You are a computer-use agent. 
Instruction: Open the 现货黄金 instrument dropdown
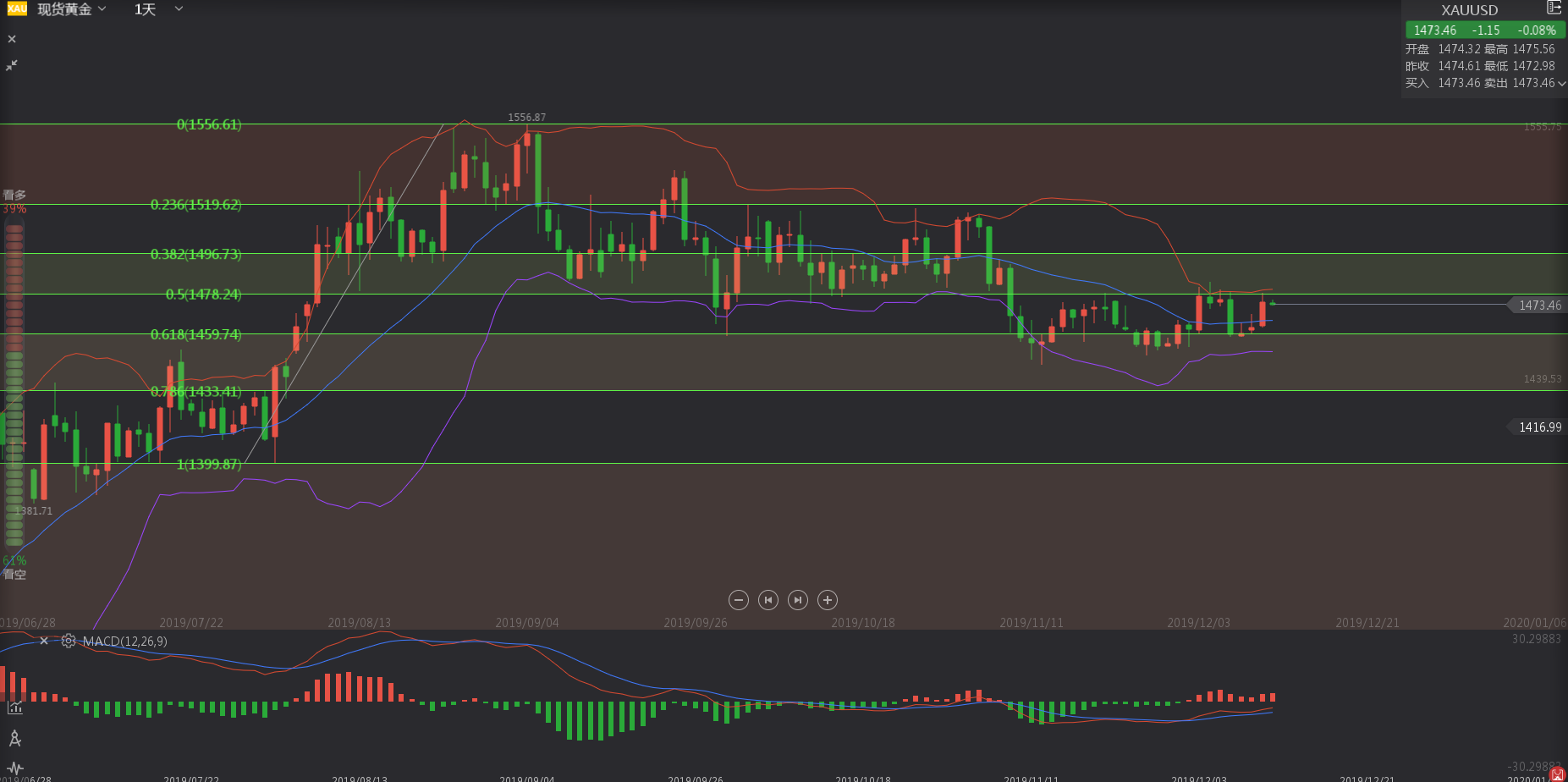click(x=73, y=9)
